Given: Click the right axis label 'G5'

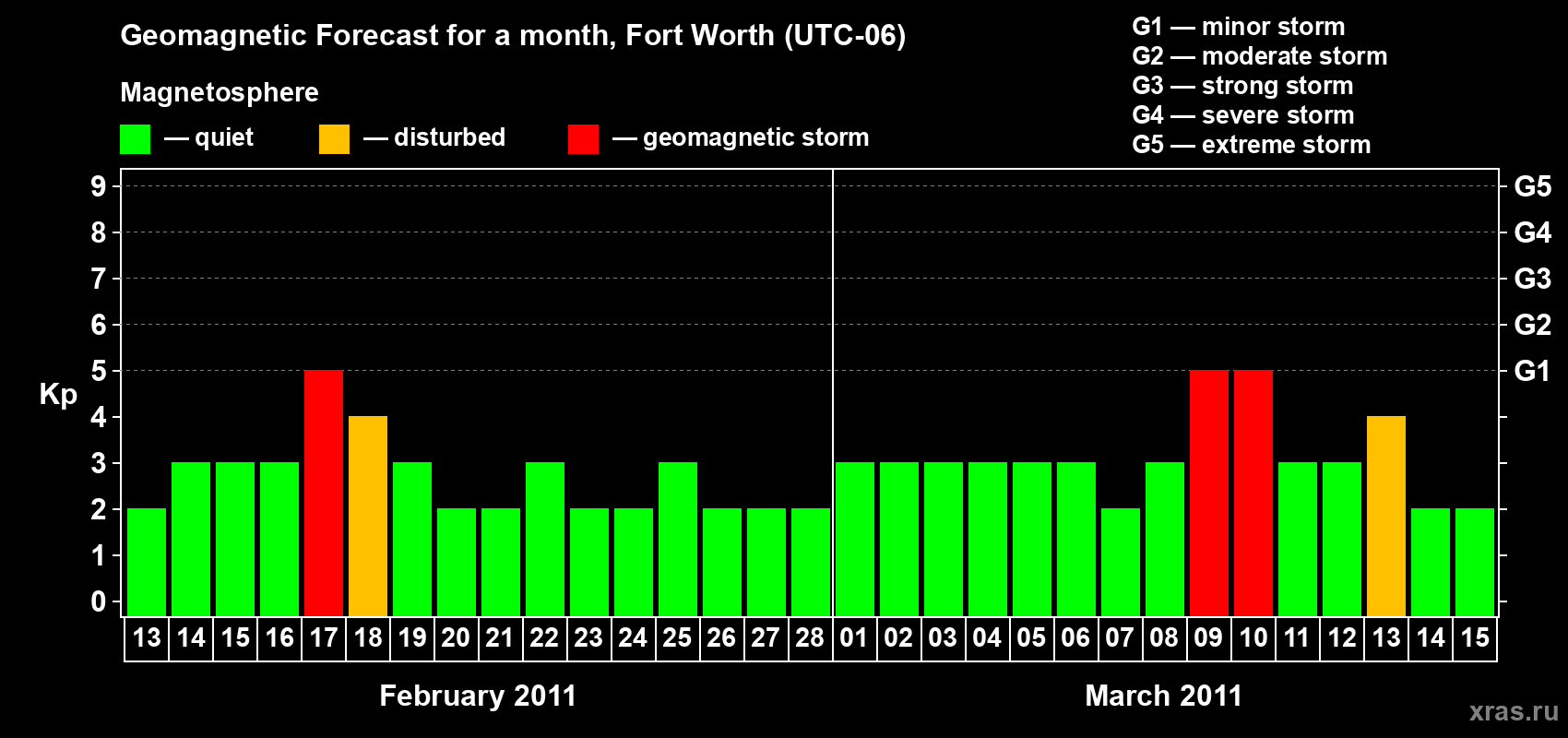Looking at the screenshot, I should click(1533, 186).
